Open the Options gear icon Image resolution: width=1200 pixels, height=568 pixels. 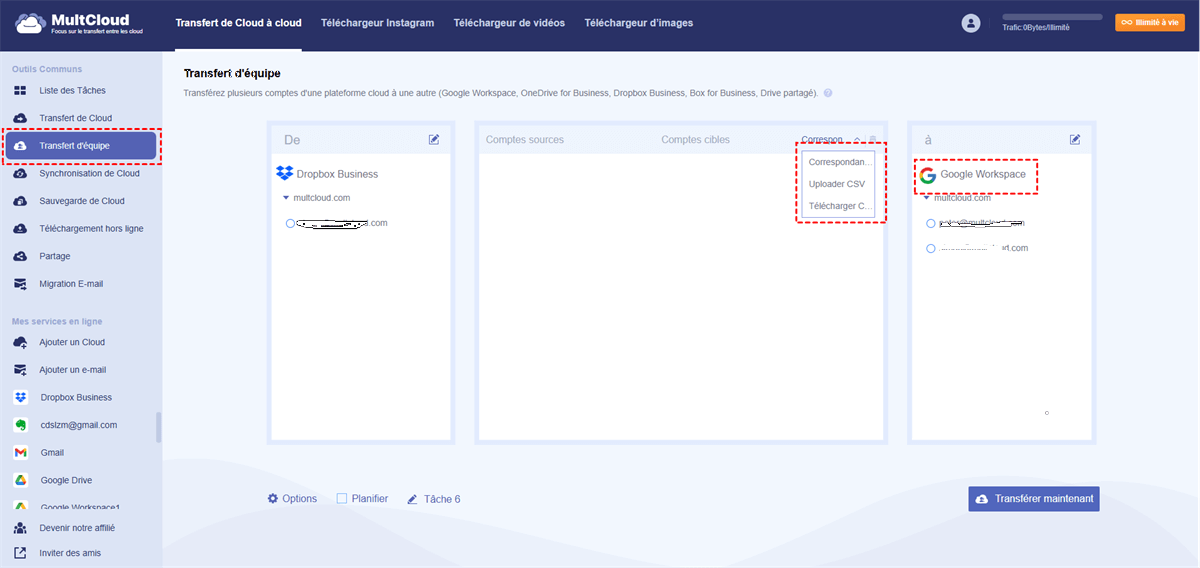point(273,498)
